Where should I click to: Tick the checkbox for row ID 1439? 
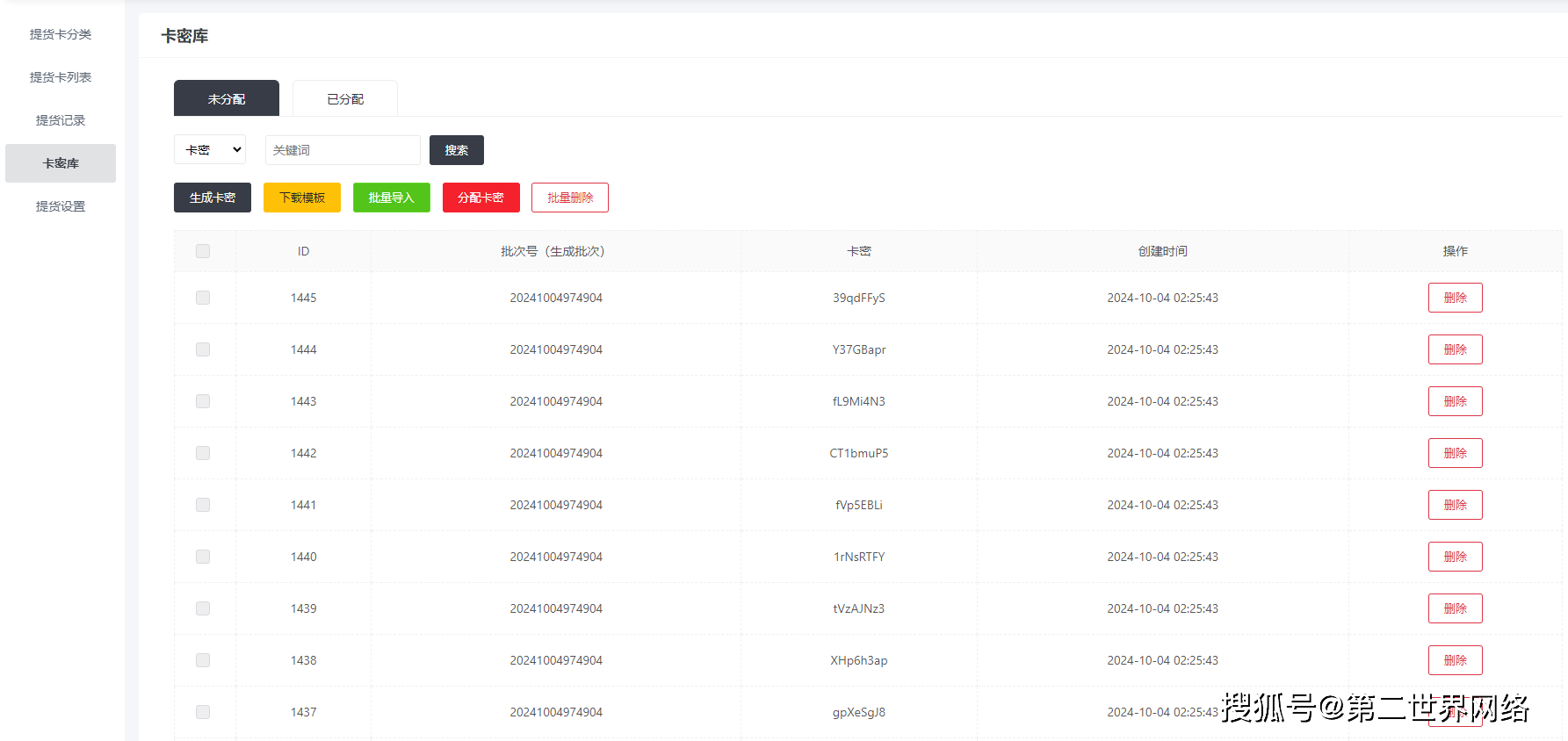[x=203, y=608]
